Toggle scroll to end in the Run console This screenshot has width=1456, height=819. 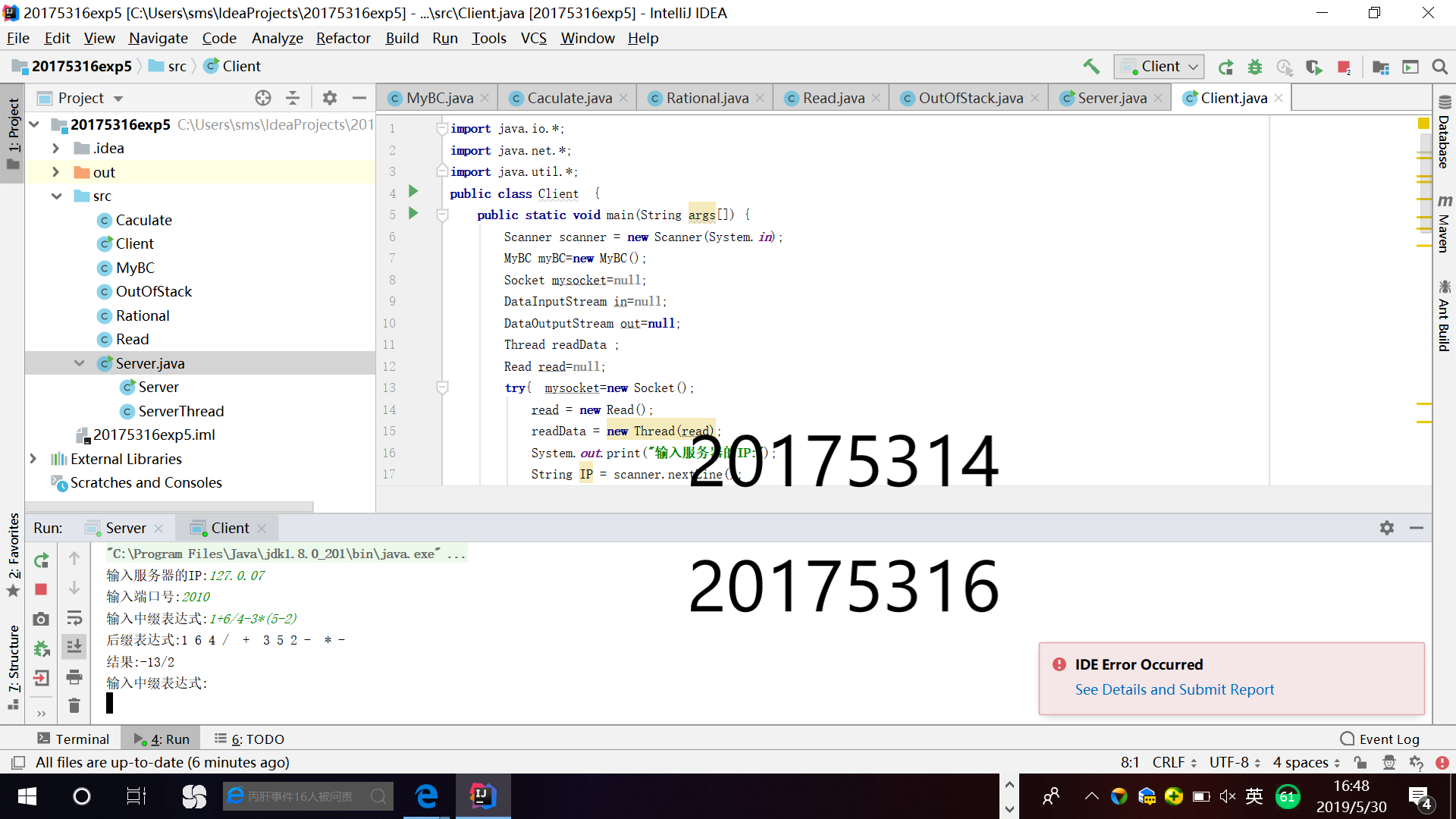[x=74, y=647]
